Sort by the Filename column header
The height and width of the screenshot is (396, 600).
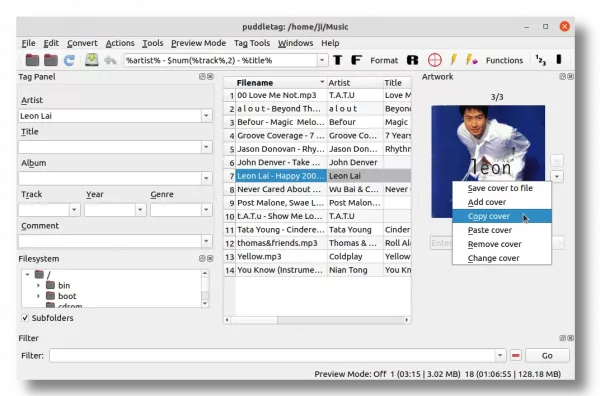click(280, 83)
